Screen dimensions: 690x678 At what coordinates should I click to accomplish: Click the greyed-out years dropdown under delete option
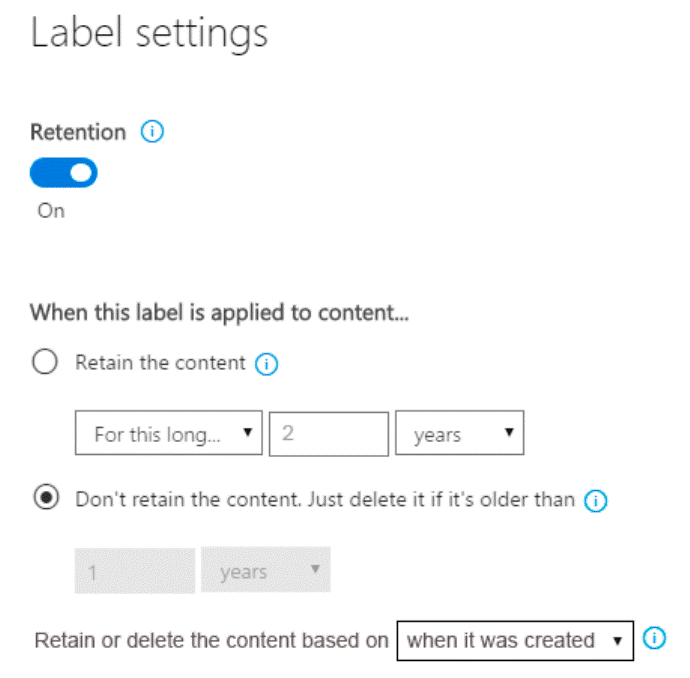coord(266,571)
